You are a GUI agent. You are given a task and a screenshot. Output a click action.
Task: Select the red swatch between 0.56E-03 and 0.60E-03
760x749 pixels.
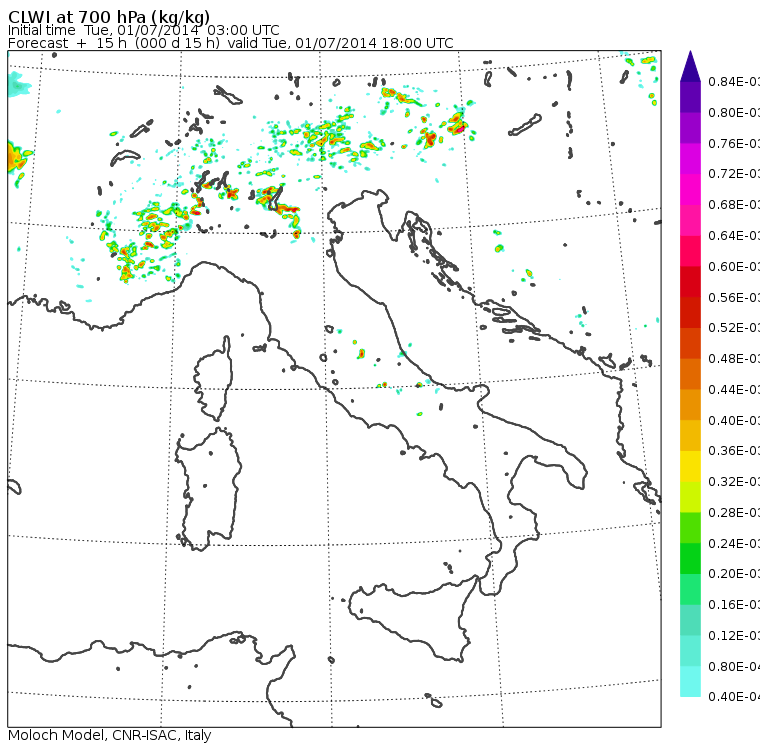(x=690, y=282)
